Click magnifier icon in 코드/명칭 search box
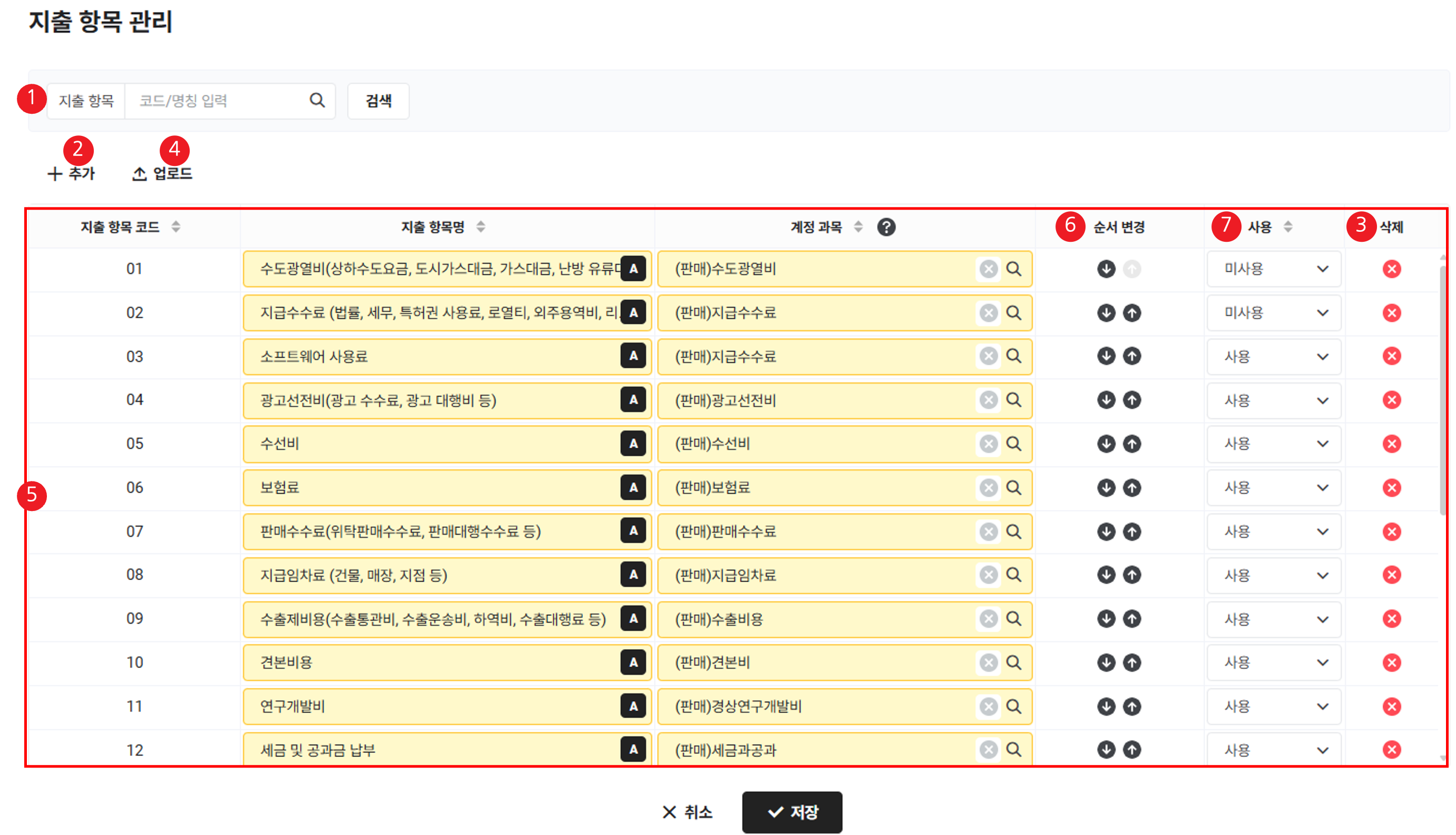Viewport: 1456px width, 835px height. (x=317, y=101)
